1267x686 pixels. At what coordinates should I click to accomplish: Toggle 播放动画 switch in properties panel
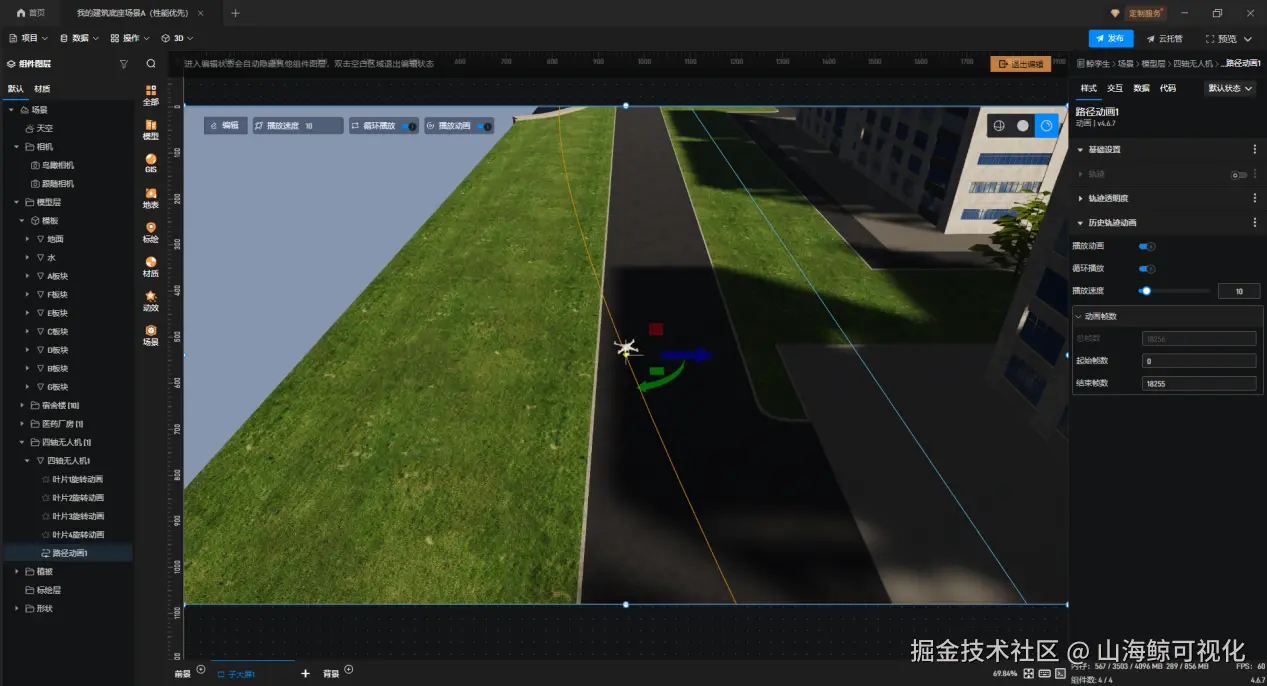[x=1147, y=246]
